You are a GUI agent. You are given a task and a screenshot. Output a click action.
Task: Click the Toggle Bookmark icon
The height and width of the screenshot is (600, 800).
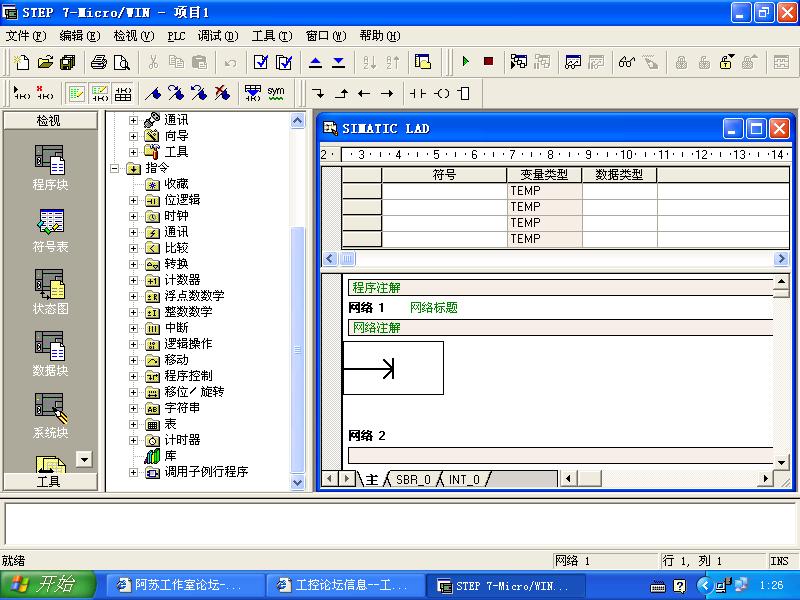[x=153, y=93]
